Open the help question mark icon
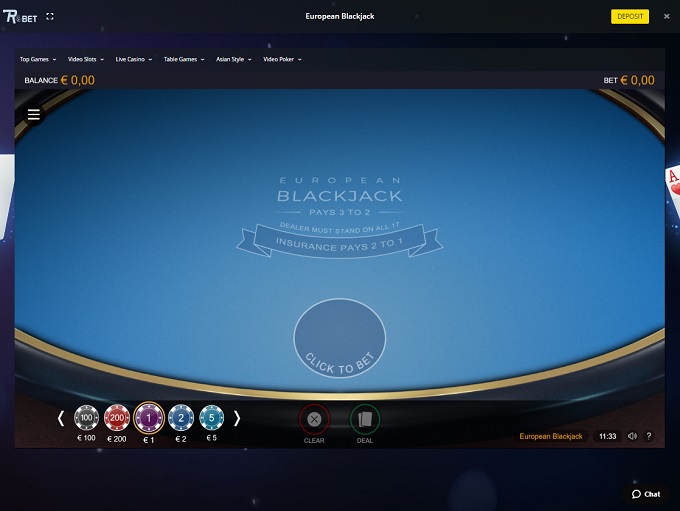 (x=649, y=436)
